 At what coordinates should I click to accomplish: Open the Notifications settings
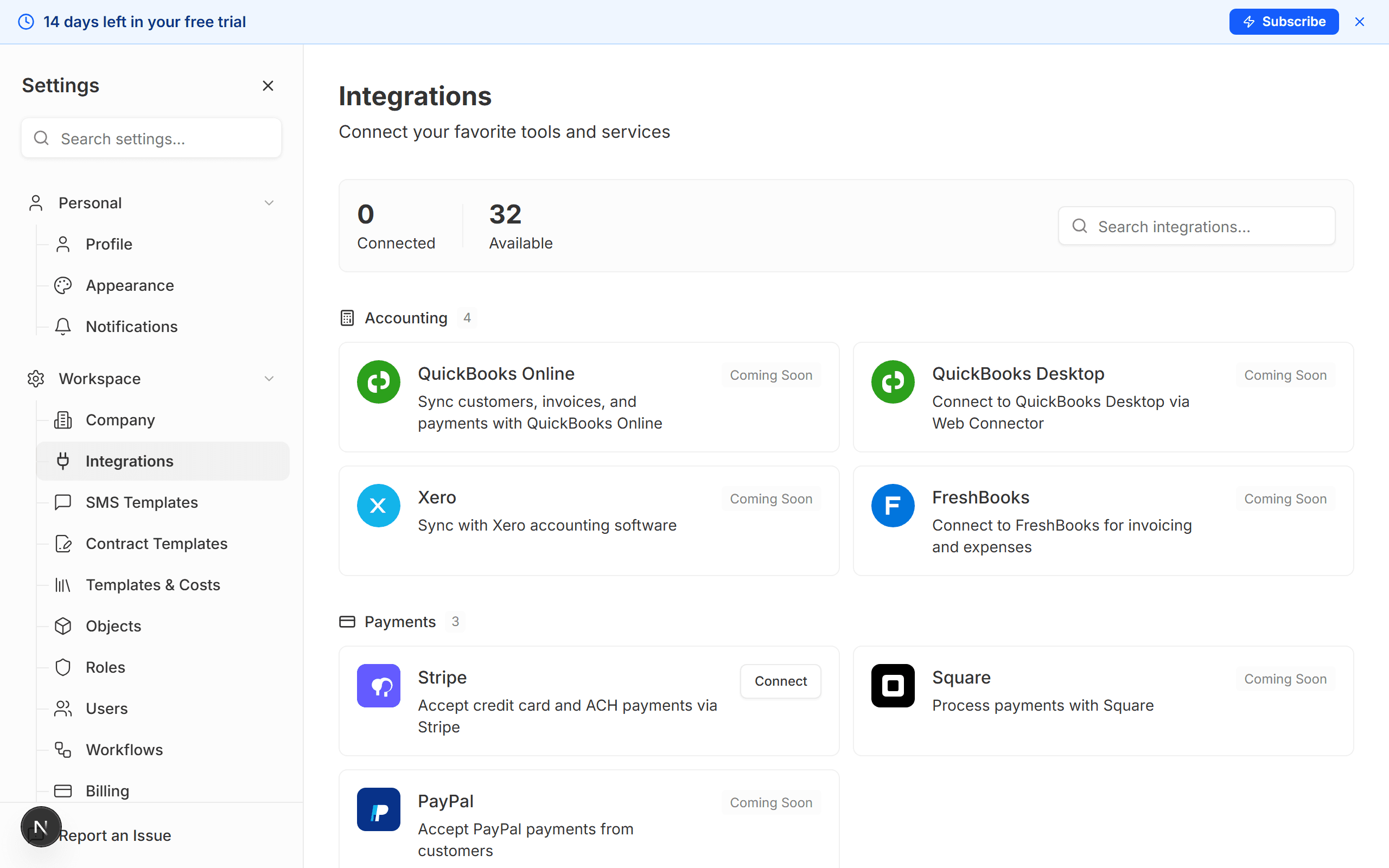[131, 326]
